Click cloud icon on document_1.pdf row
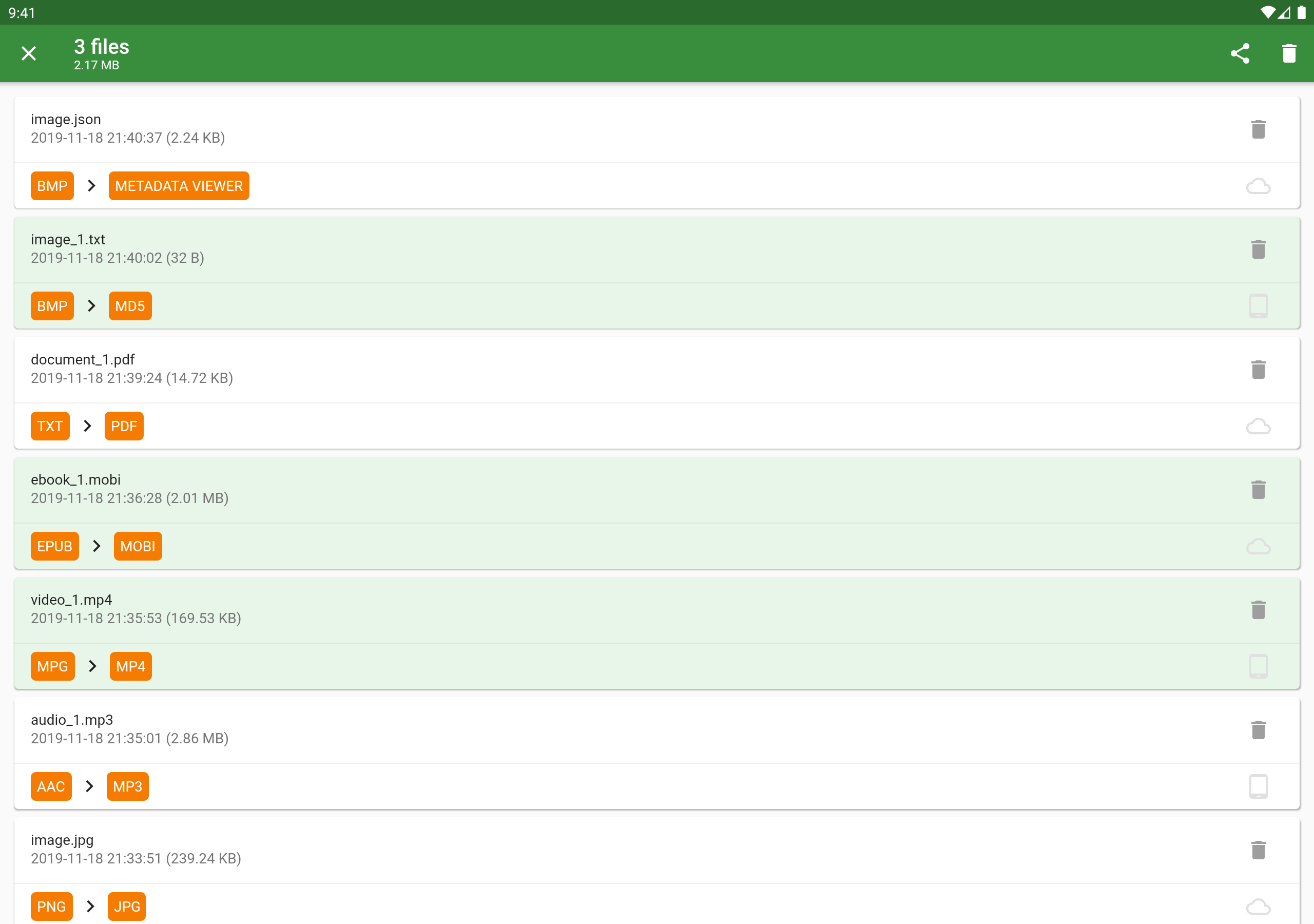 pos(1258,427)
